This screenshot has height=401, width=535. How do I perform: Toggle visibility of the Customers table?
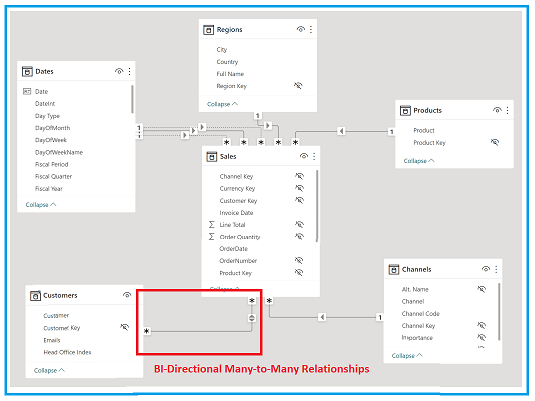click(127, 295)
